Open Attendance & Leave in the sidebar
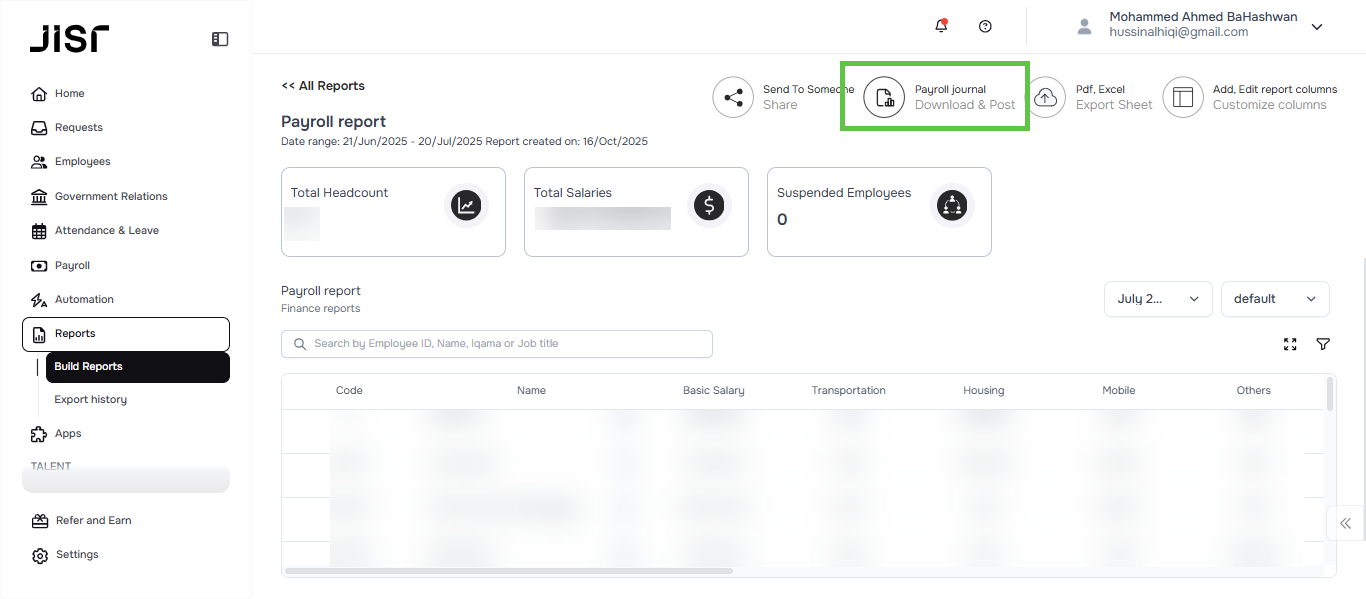 point(106,231)
